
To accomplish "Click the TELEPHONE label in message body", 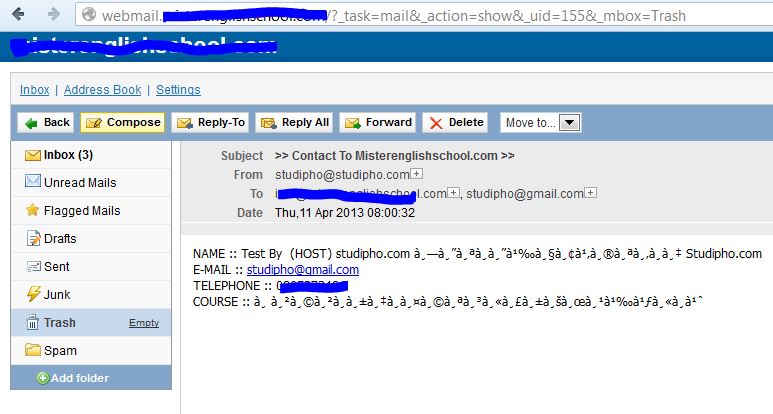I will point(226,286).
